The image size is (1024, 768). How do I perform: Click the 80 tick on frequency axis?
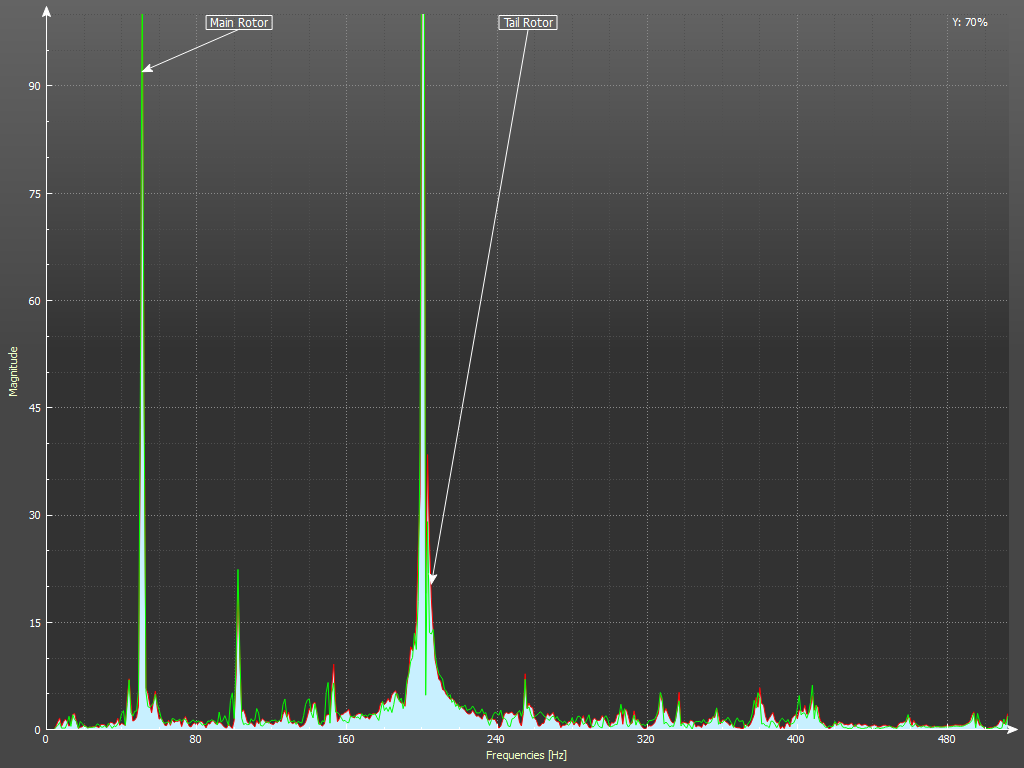click(195, 740)
